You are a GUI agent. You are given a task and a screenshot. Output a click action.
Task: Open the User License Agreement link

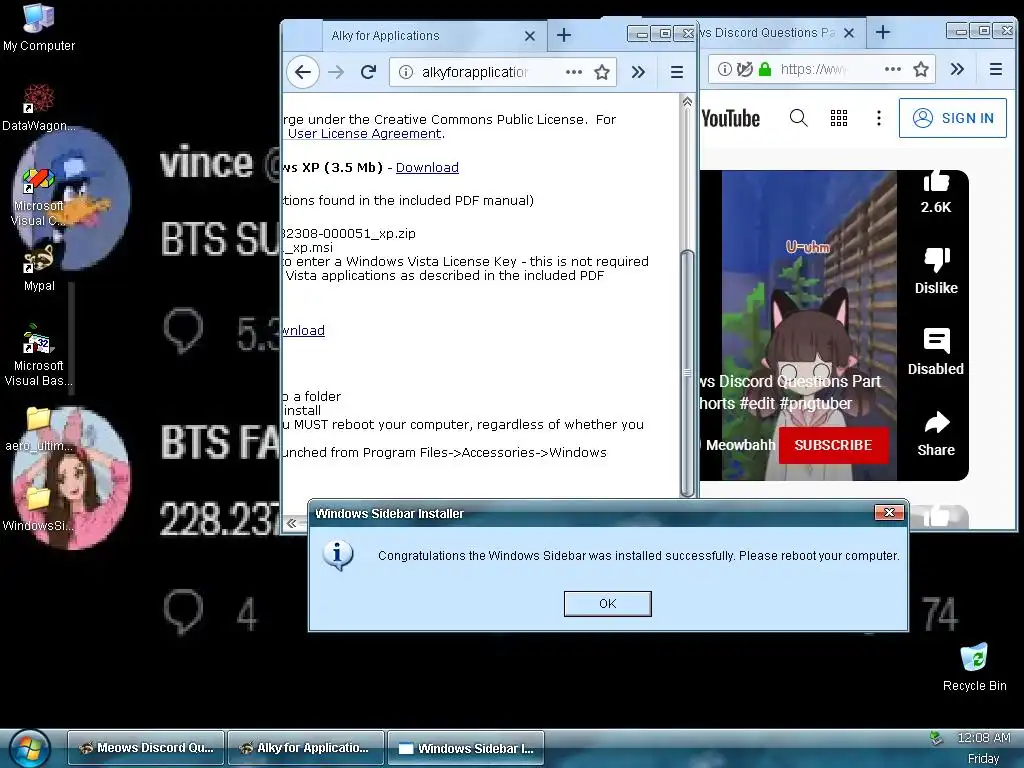(365, 133)
